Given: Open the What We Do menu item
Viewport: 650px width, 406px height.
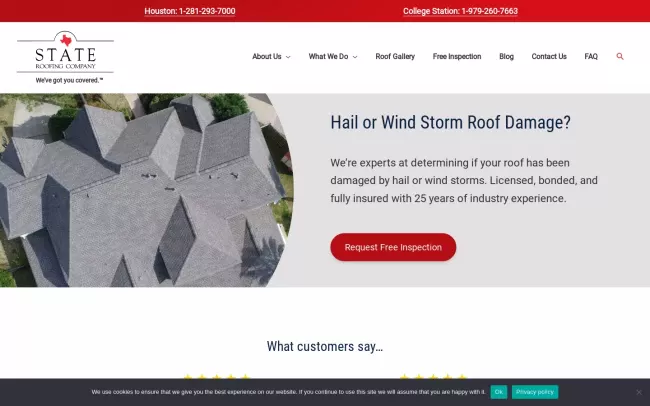Looking at the screenshot, I should tap(328, 57).
